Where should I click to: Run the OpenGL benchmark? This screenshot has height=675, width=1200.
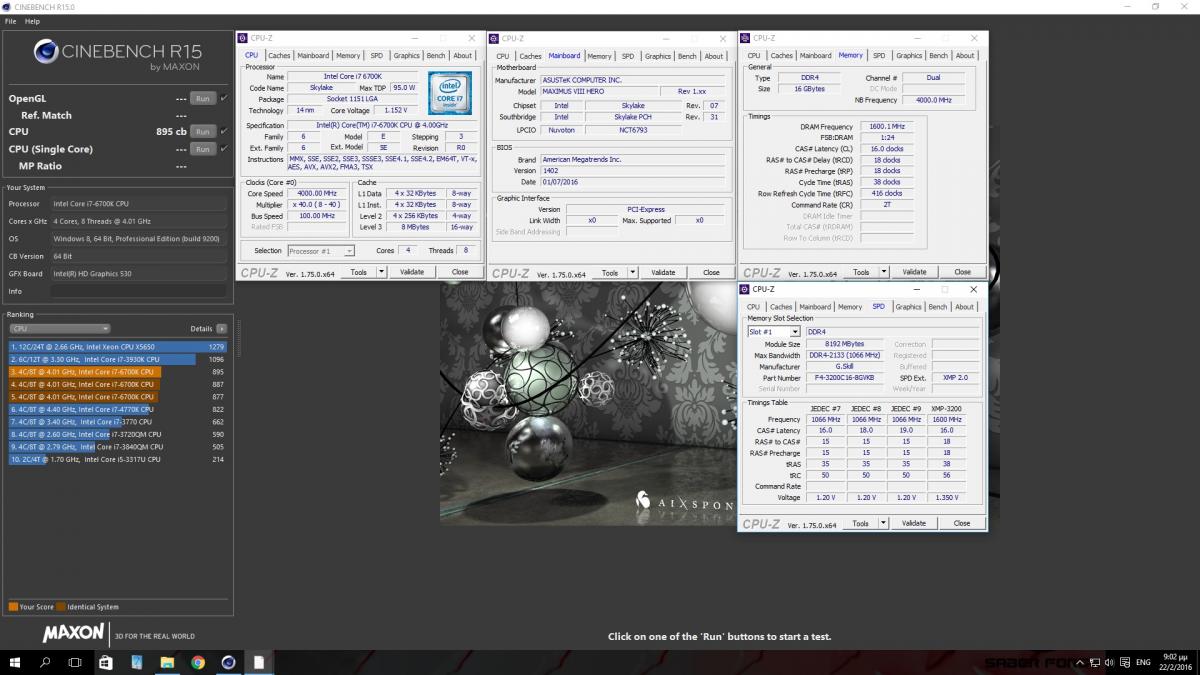(x=202, y=98)
